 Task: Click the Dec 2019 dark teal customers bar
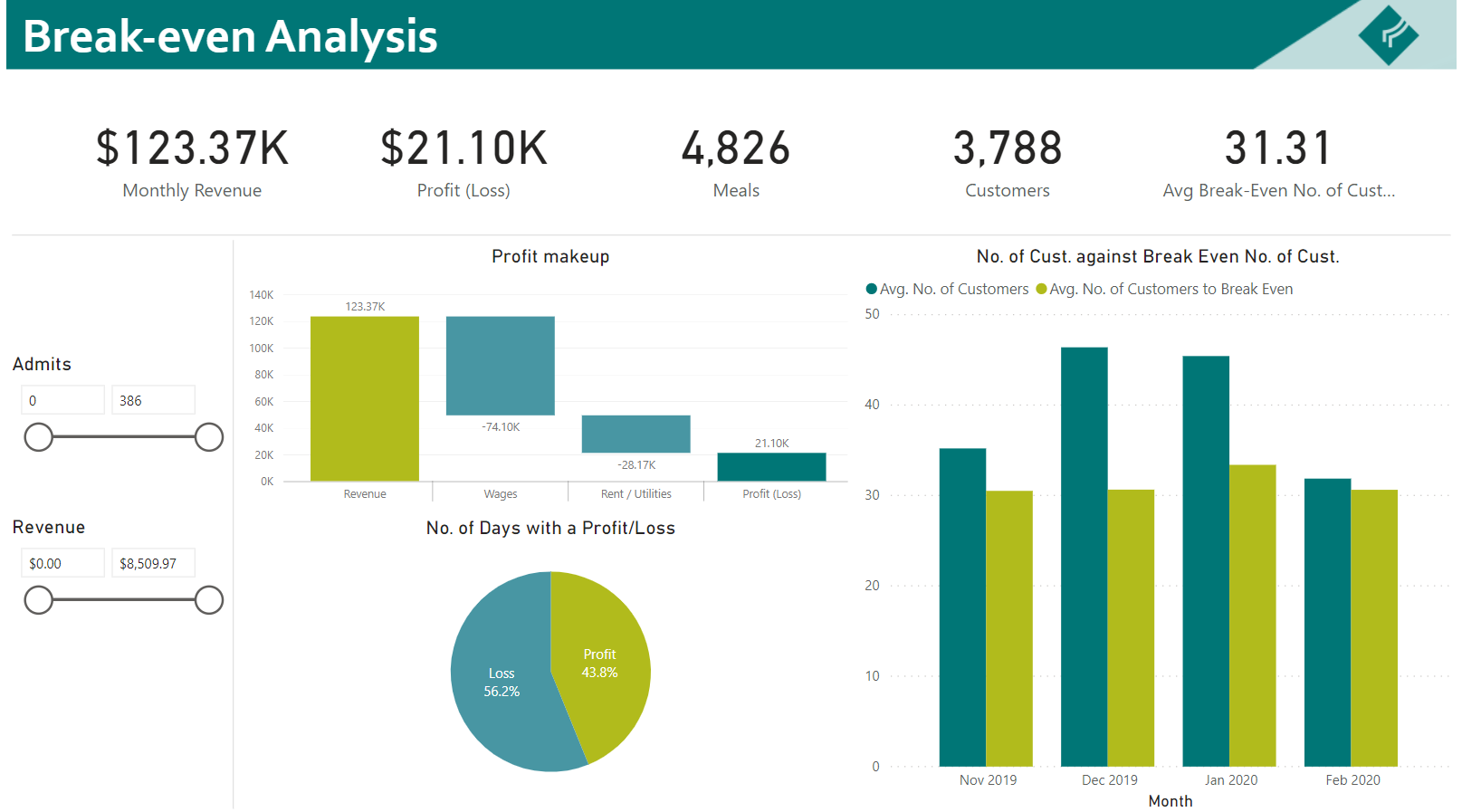[1084, 556]
